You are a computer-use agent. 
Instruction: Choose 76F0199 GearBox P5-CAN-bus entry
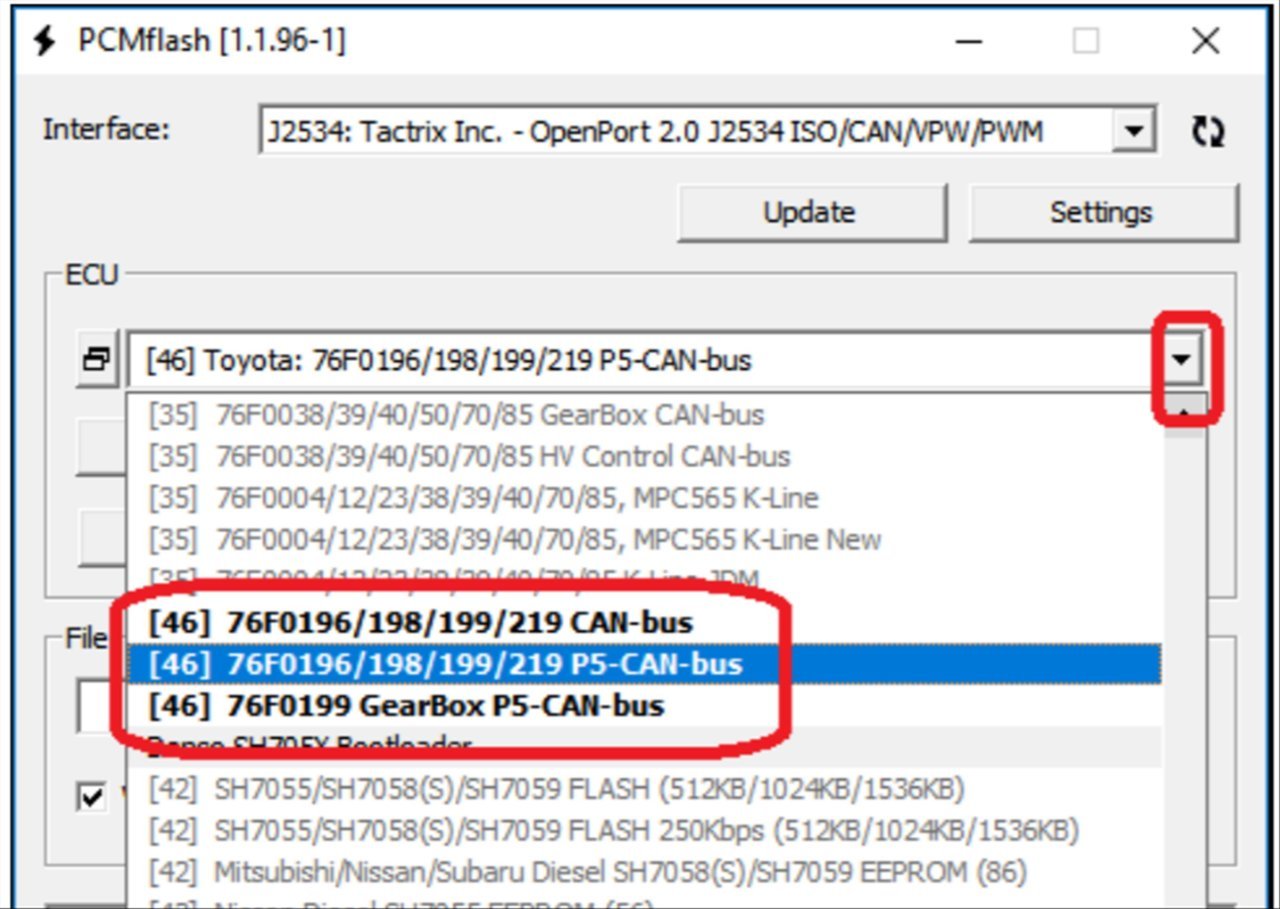(644, 706)
